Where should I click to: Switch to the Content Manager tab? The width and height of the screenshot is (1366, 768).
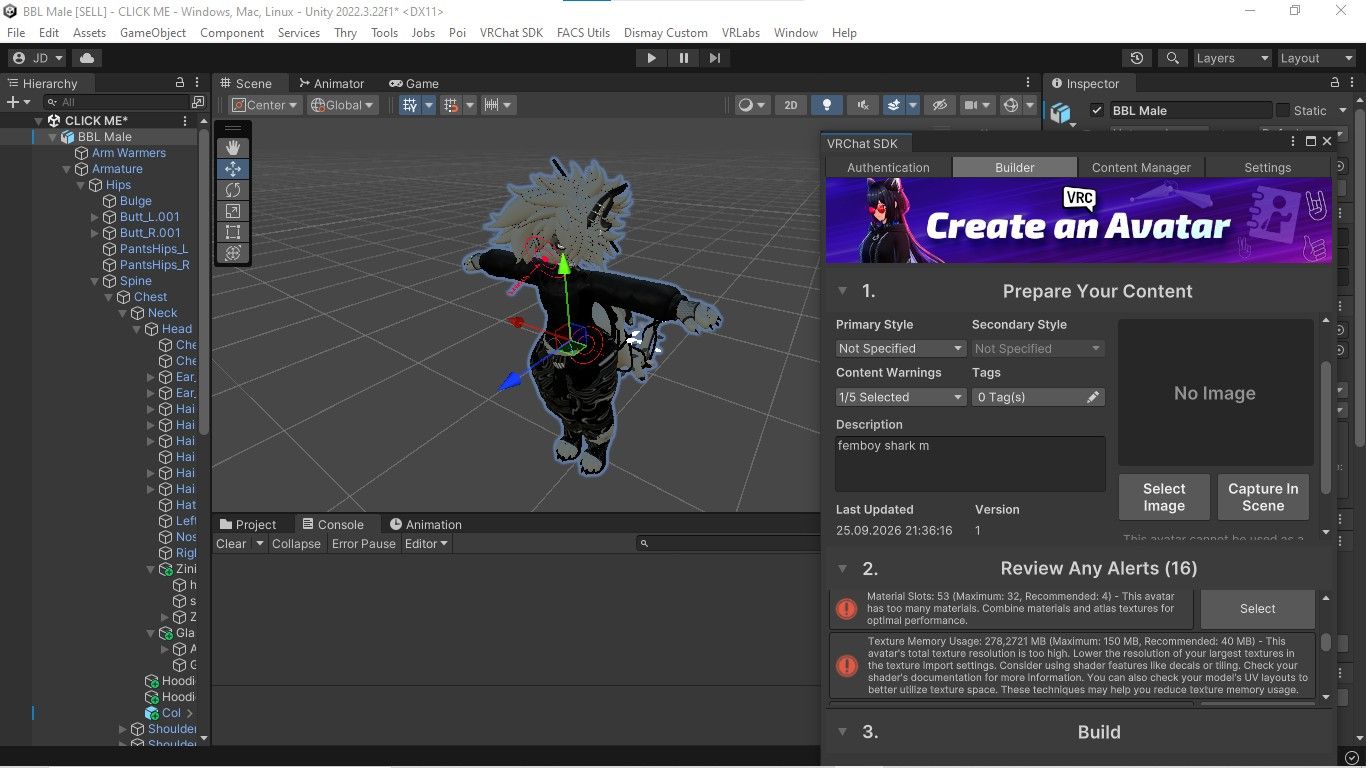coord(1141,168)
